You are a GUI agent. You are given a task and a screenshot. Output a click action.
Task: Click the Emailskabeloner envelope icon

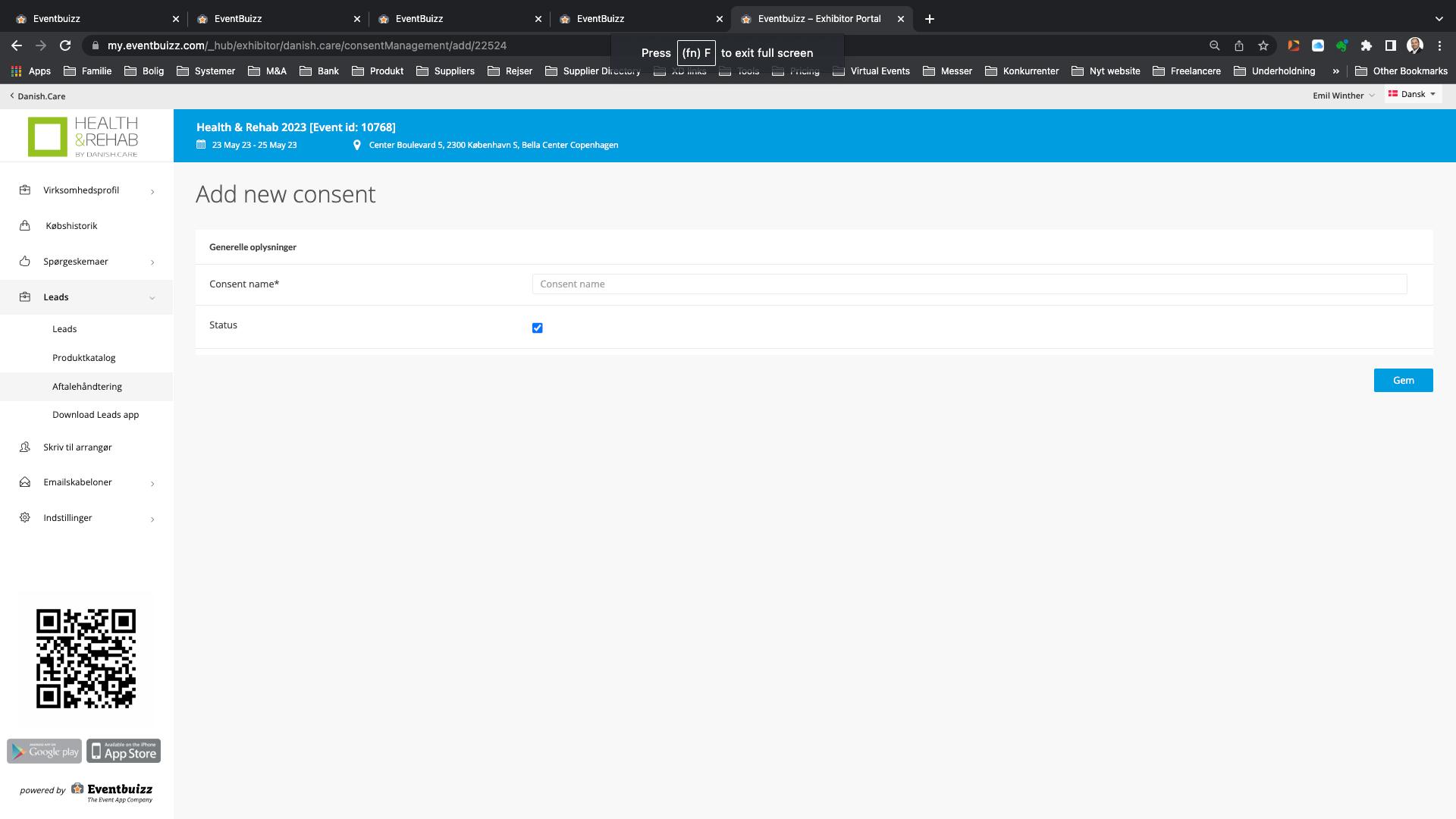[x=25, y=482]
